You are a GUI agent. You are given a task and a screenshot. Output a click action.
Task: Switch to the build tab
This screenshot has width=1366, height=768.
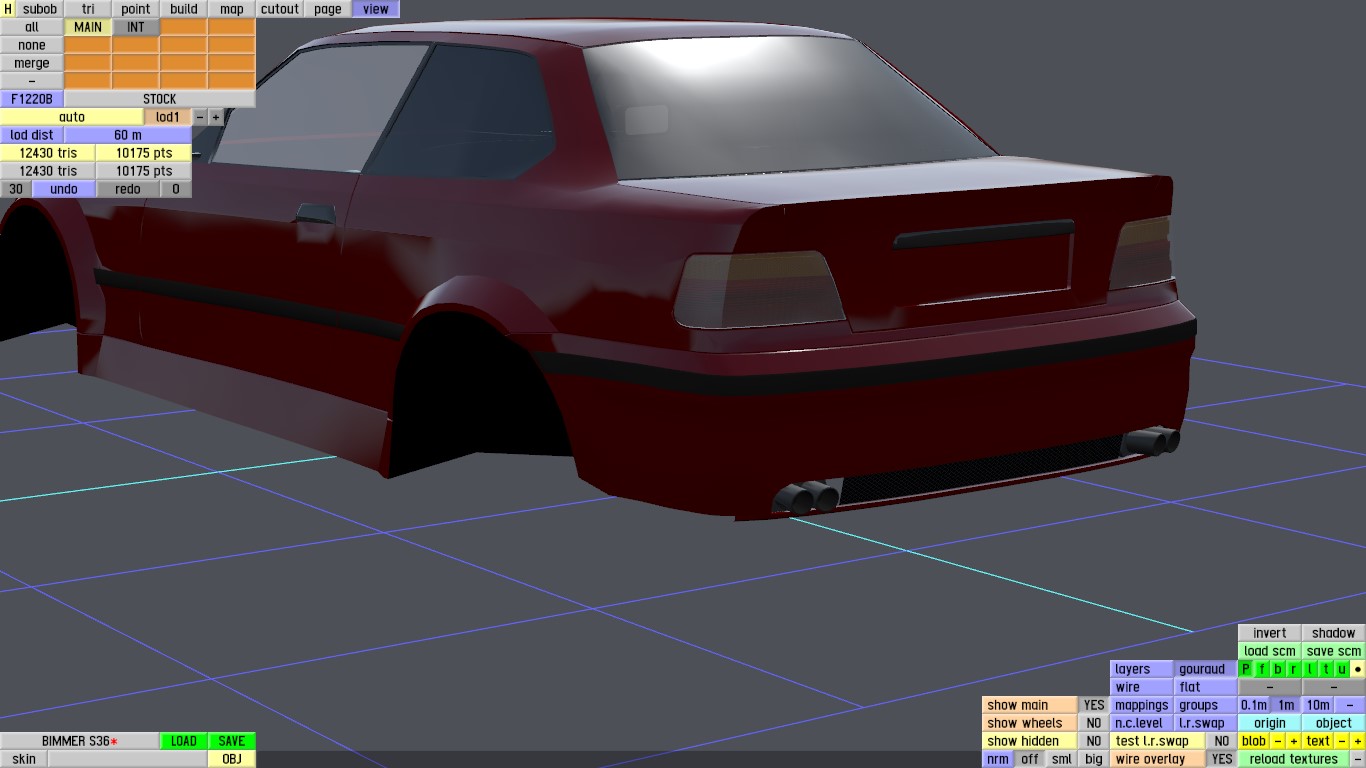pyautogui.click(x=184, y=9)
